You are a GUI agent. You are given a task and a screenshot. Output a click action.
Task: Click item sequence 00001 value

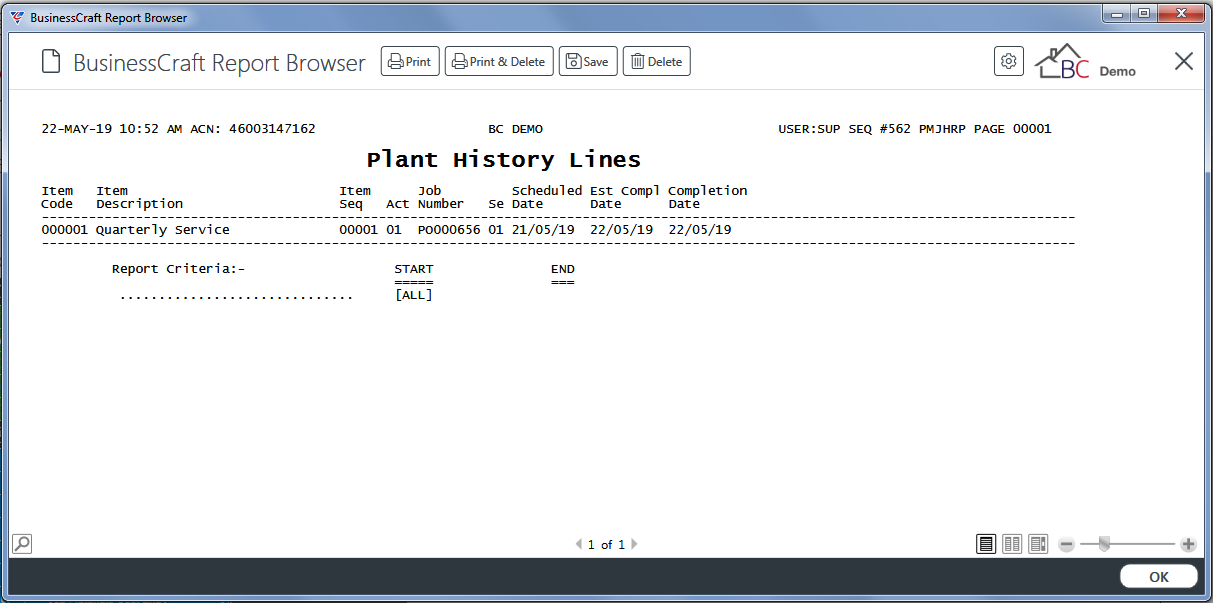click(x=359, y=230)
